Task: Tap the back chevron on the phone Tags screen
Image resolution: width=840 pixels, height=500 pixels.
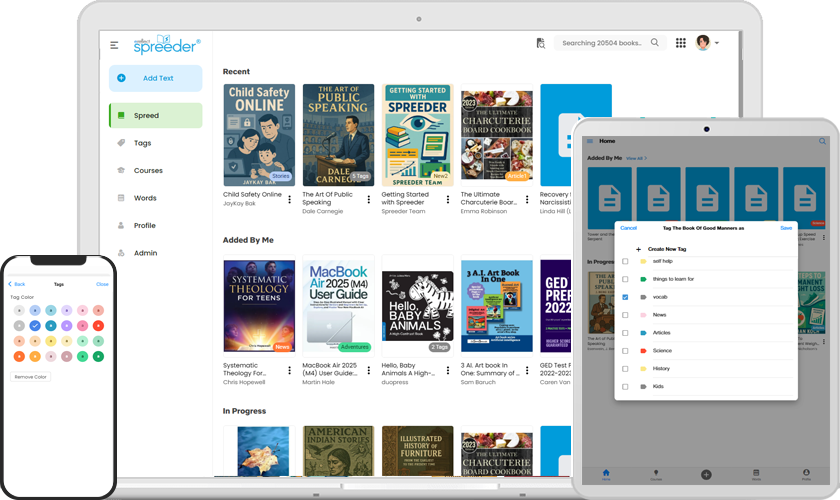Action: [10, 284]
